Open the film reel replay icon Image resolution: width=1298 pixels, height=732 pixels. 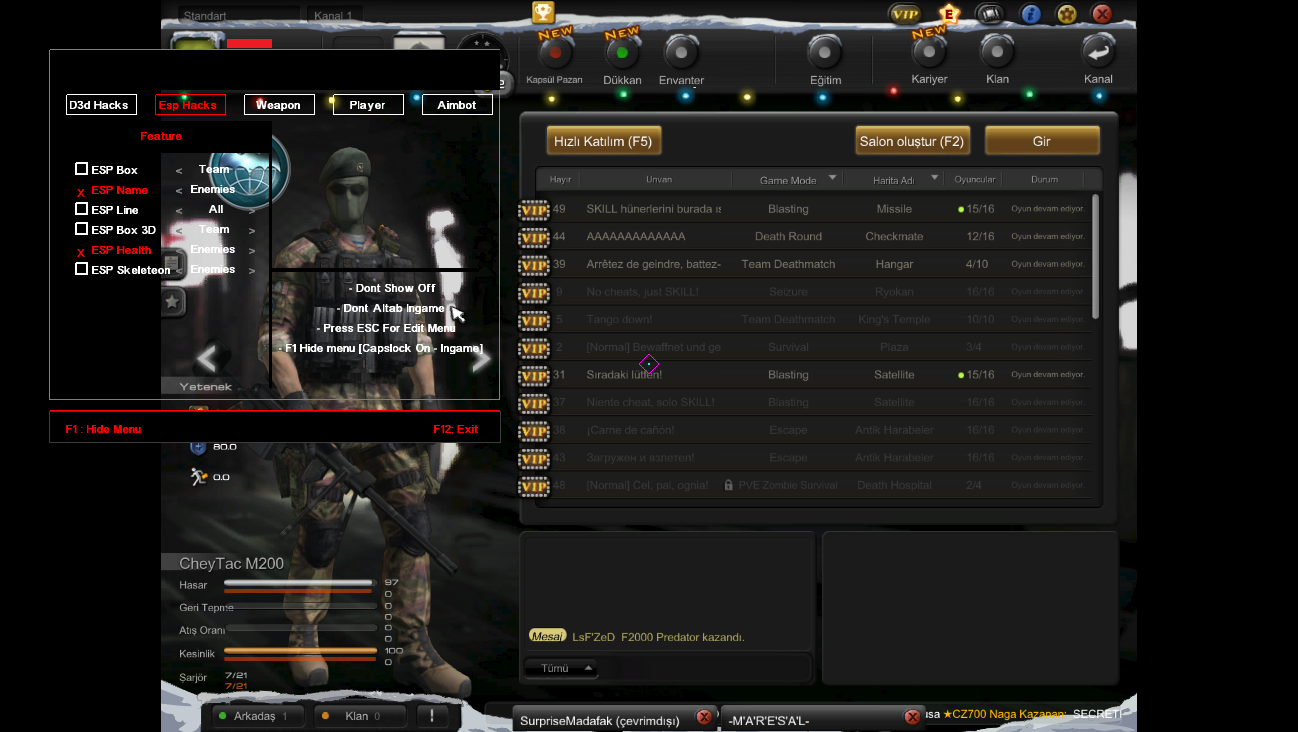tap(989, 14)
